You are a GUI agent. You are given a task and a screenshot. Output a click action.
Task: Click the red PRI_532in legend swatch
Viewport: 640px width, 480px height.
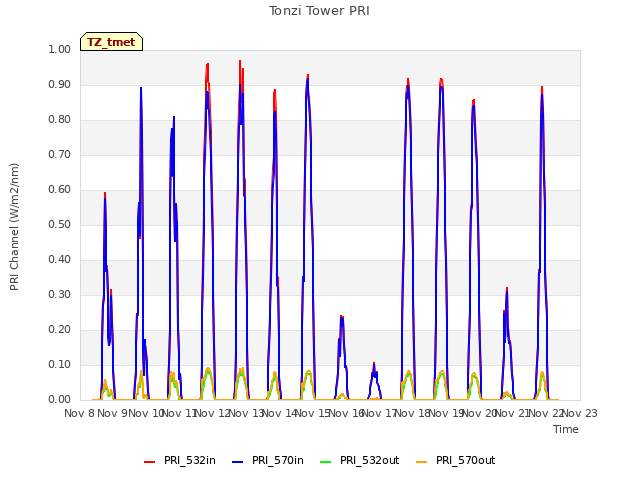(x=150, y=462)
